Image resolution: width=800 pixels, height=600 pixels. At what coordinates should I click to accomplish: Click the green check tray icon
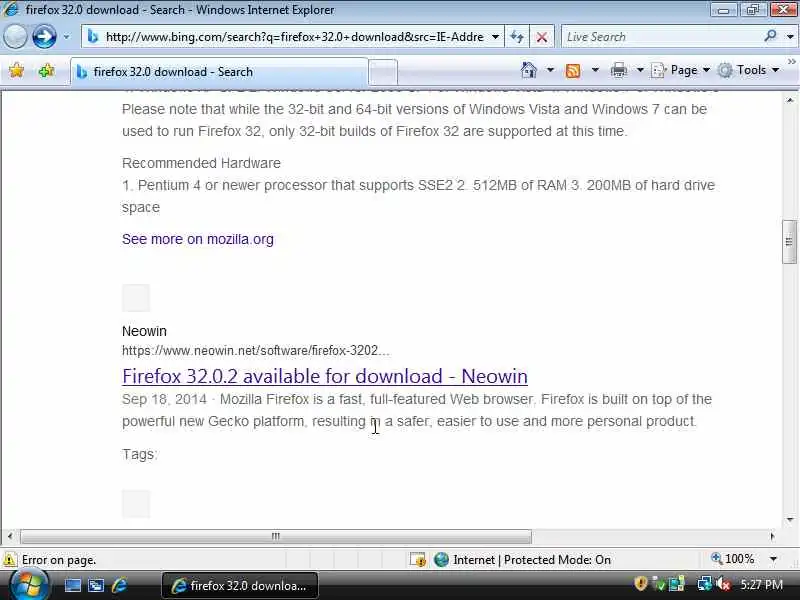click(659, 583)
